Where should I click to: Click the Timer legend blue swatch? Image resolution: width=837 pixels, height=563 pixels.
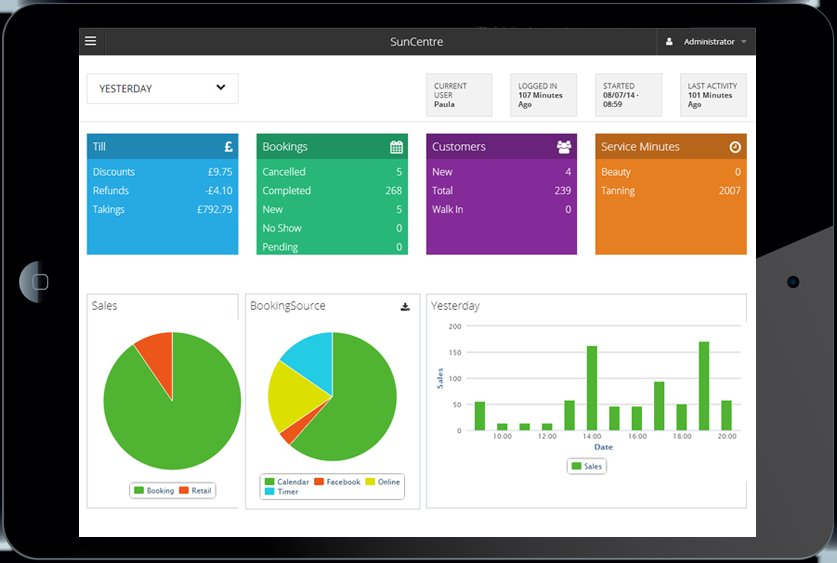[270, 491]
